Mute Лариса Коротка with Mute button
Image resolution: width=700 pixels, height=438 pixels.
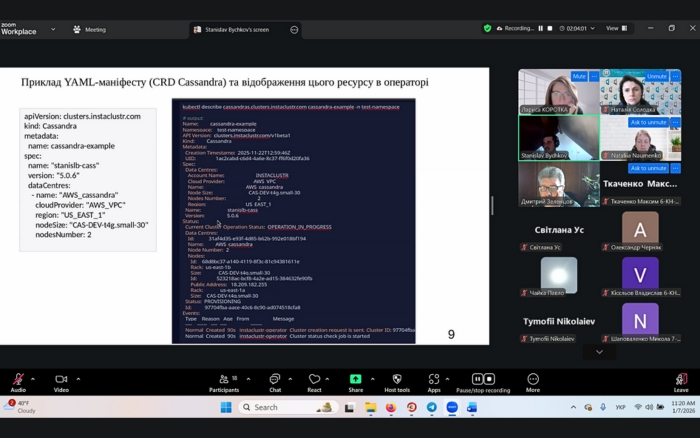[579, 76]
